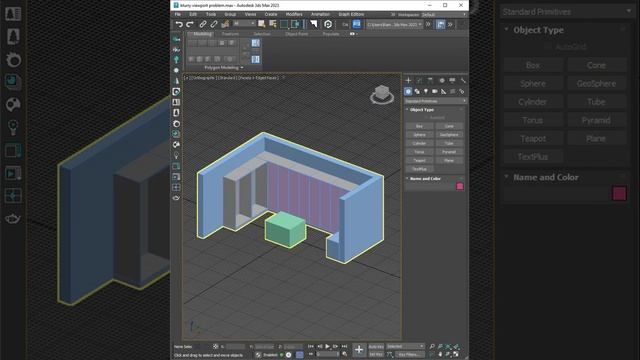This screenshot has height=360, width=640.
Task: Activate the Unlink Selection icon
Action: [x=214, y=24]
